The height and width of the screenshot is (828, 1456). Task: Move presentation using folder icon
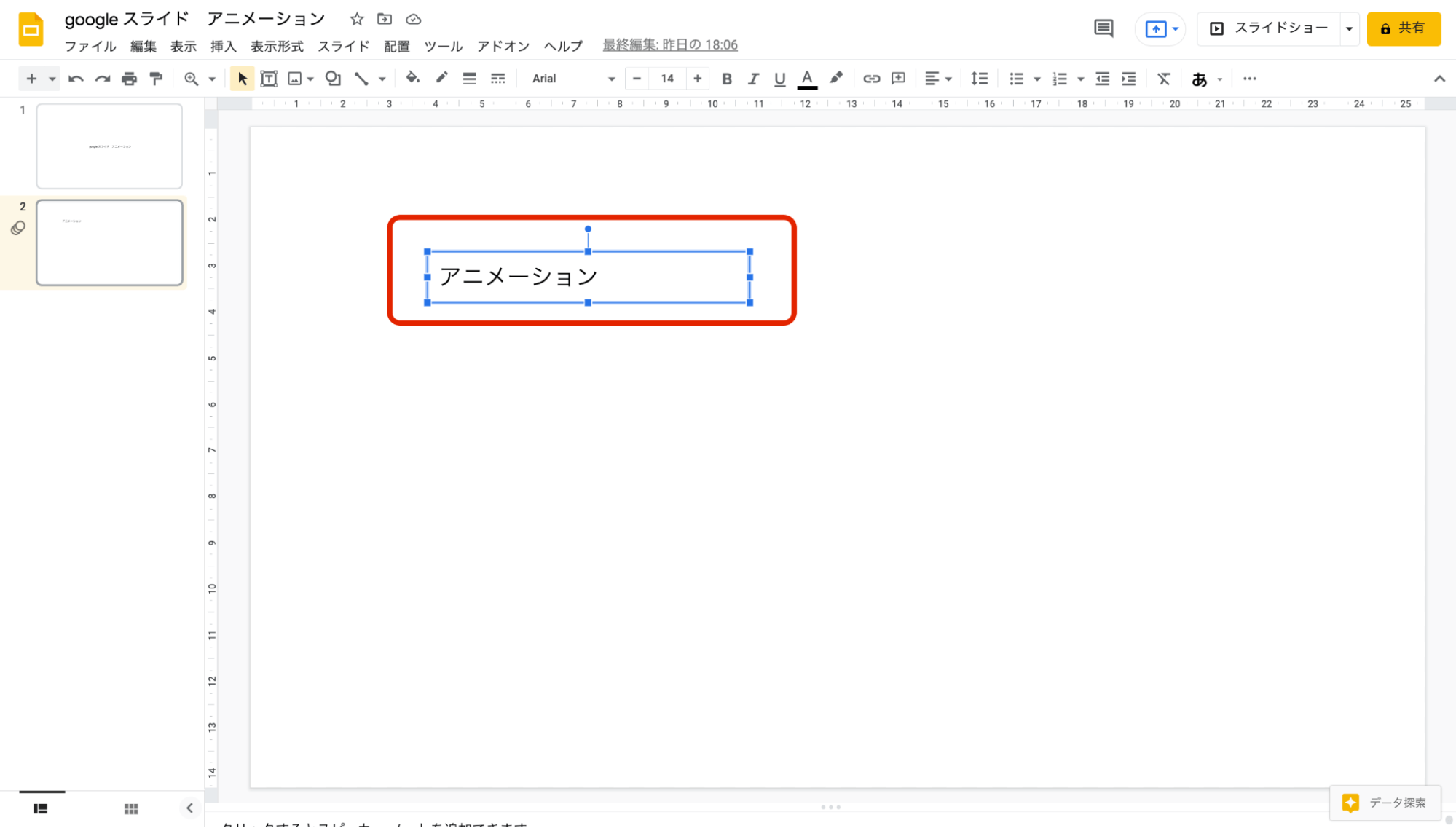point(385,19)
